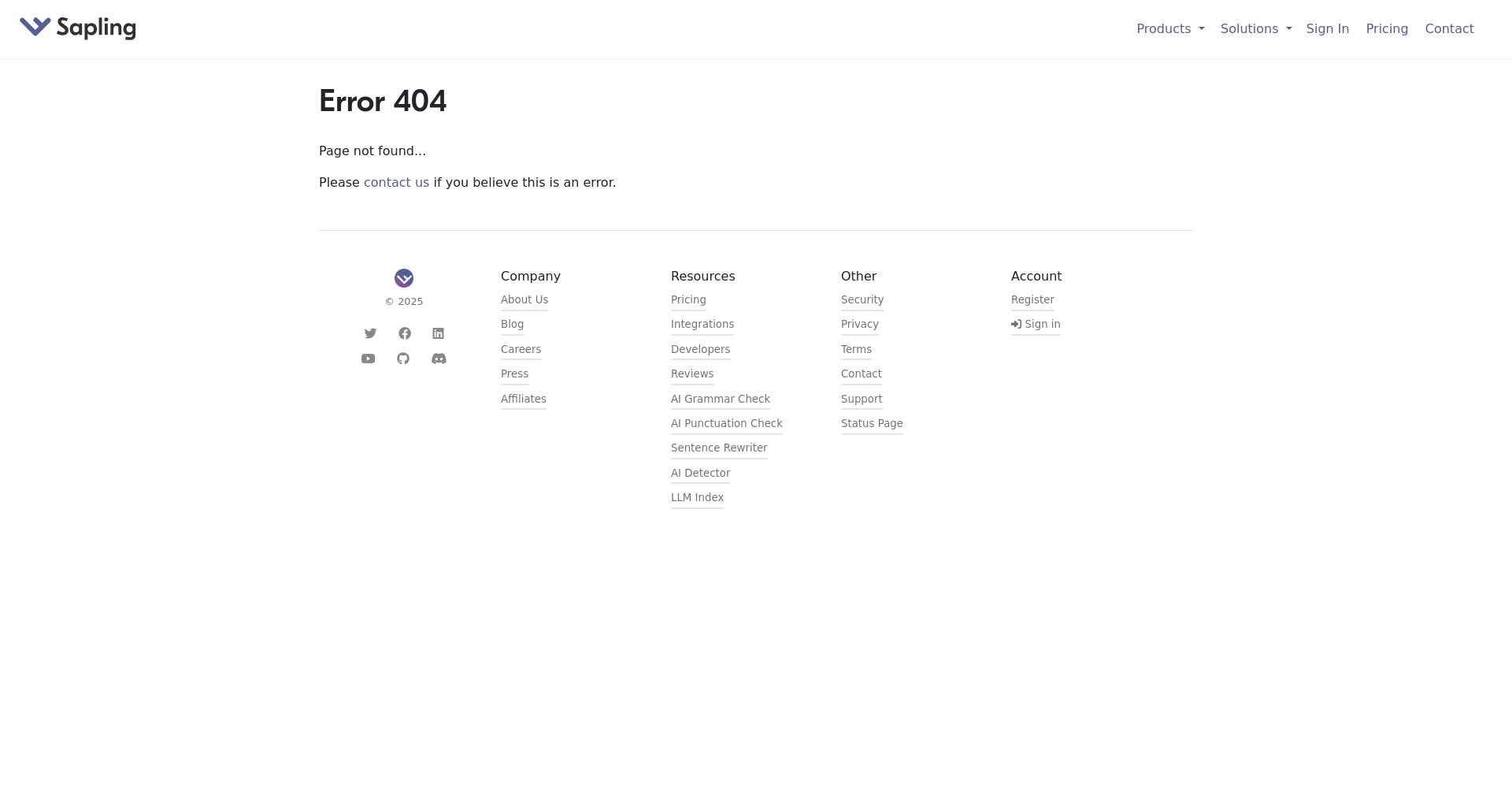Open Pricing in the top navigation
Viewport: 1512px width, 788px height.
pos(1387,29)
